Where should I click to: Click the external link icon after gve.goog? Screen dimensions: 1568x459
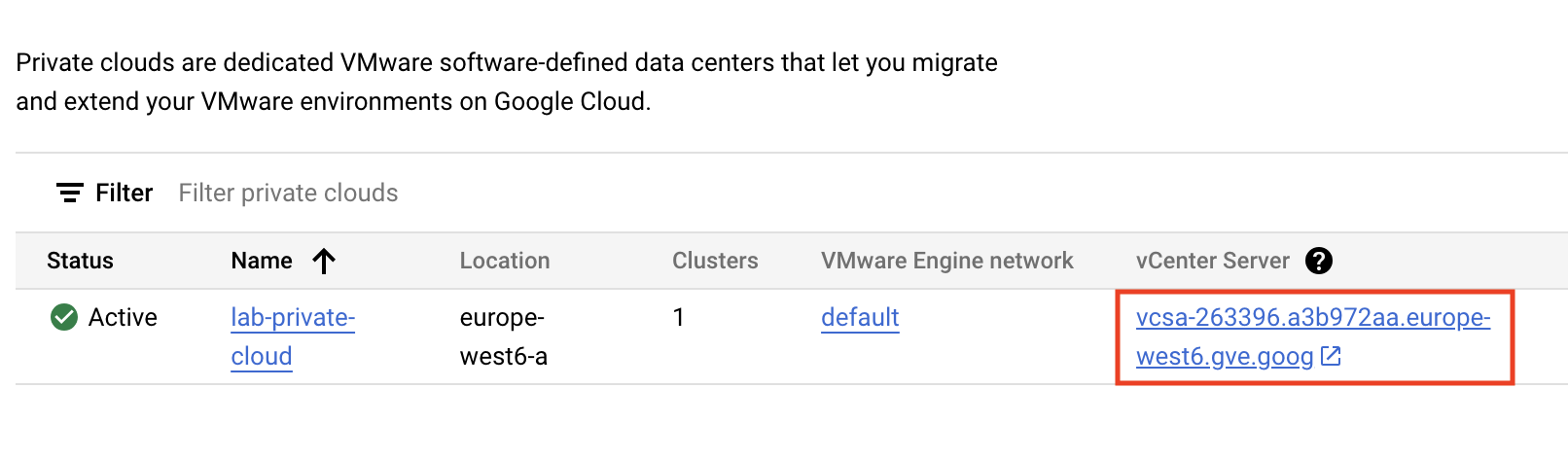tap(1331, 357)
